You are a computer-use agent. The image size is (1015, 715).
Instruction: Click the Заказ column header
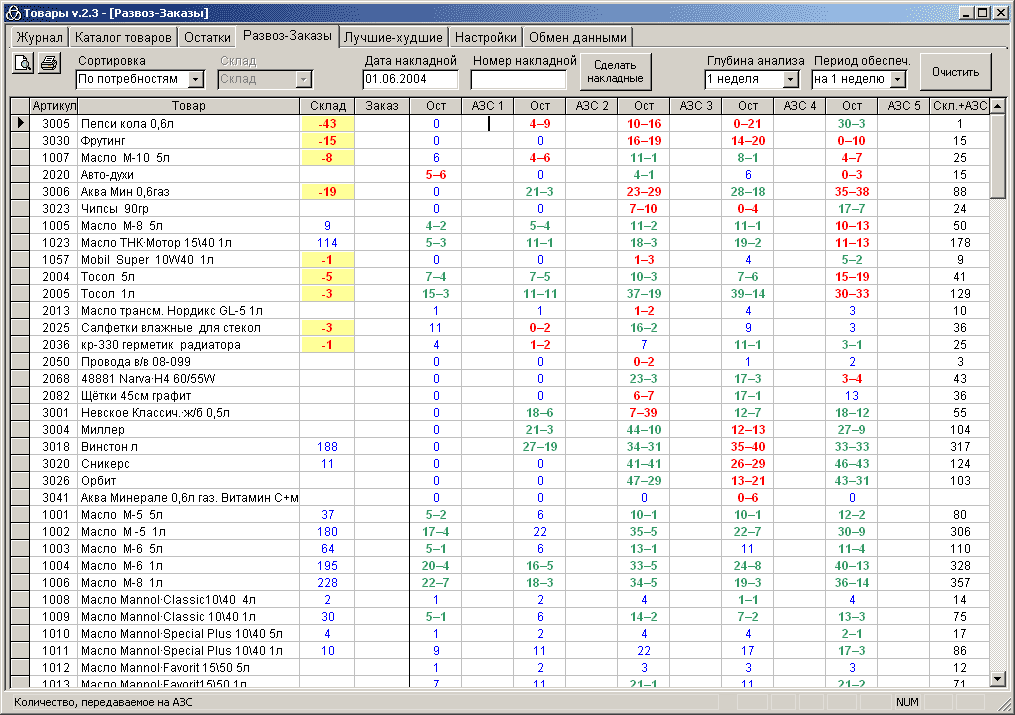[x=382, y=105]
